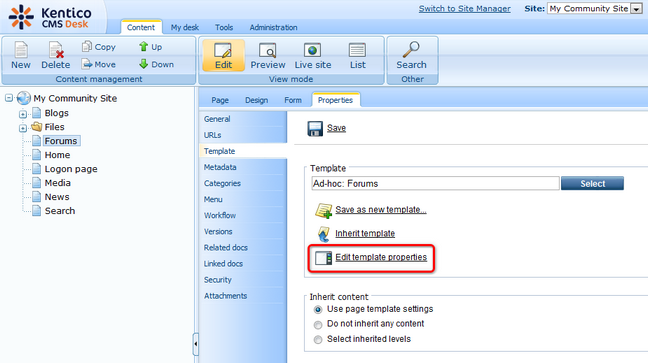Open the Search magnifier tool
The height and width of the screenshot is (363, 648).
(x=411, y=55)
